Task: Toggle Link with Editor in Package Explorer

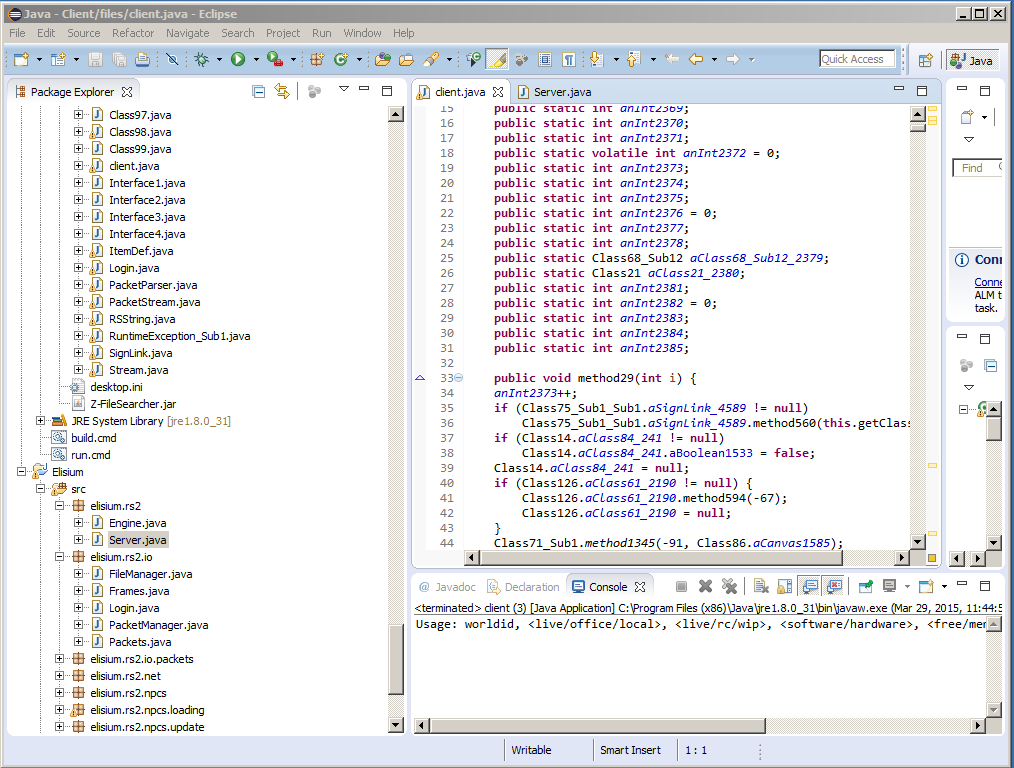Action: pos(282,91)
